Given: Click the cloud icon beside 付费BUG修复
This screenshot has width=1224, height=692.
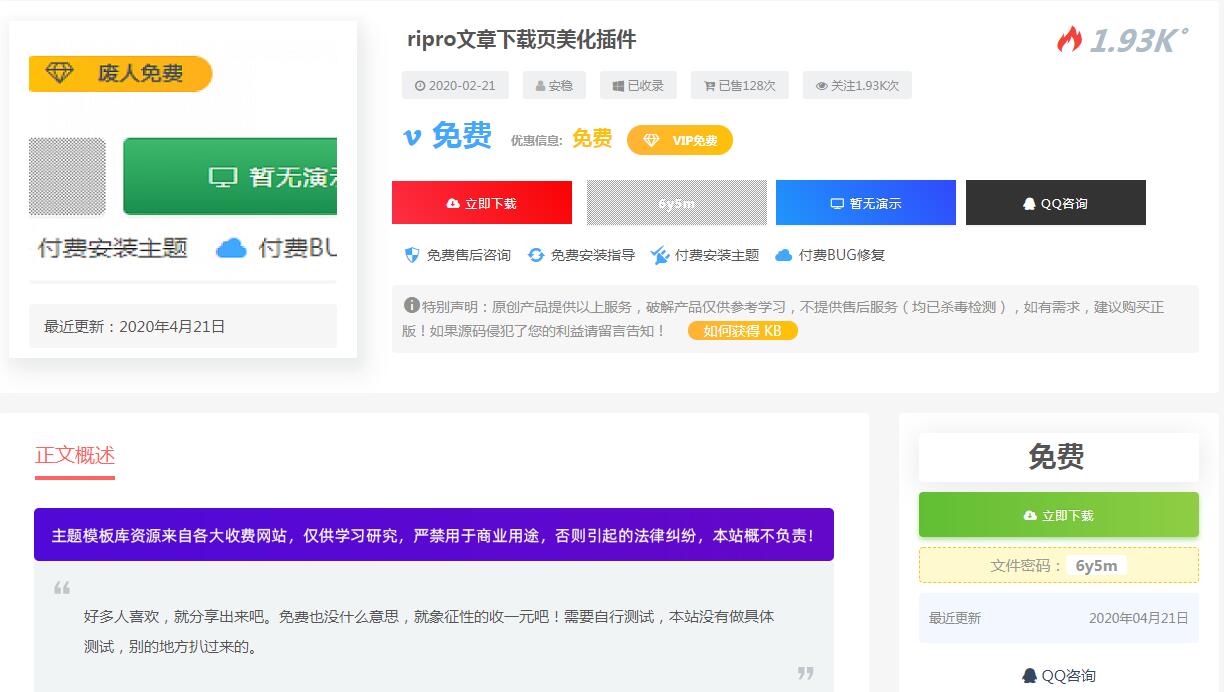Looking at the screenshot, I should point(785,255).
